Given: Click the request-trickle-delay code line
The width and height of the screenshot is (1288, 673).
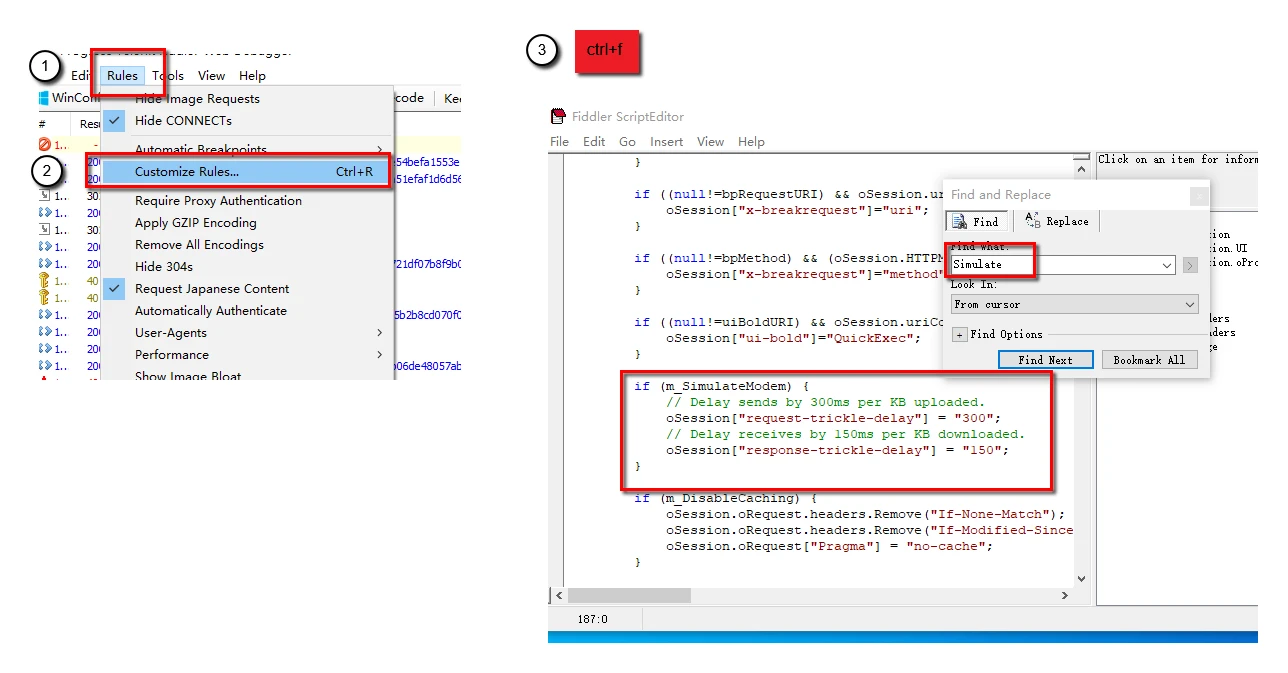Looking at the screenshot, I should (x=833, y=418).
